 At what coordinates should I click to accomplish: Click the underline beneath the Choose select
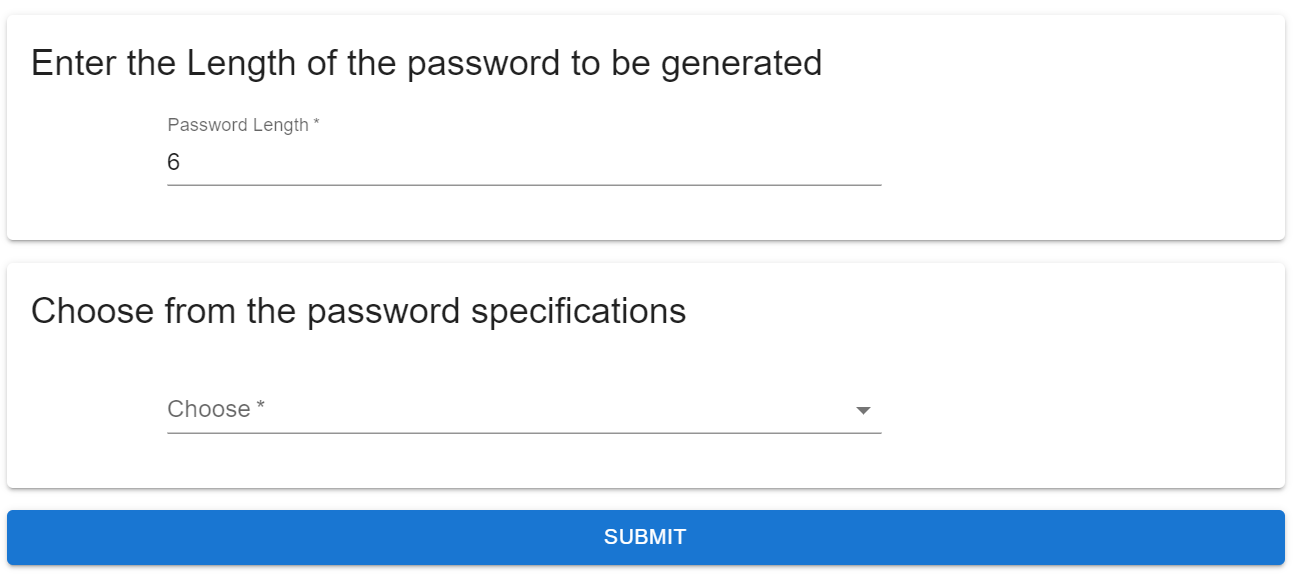click(x=524, y=433)
